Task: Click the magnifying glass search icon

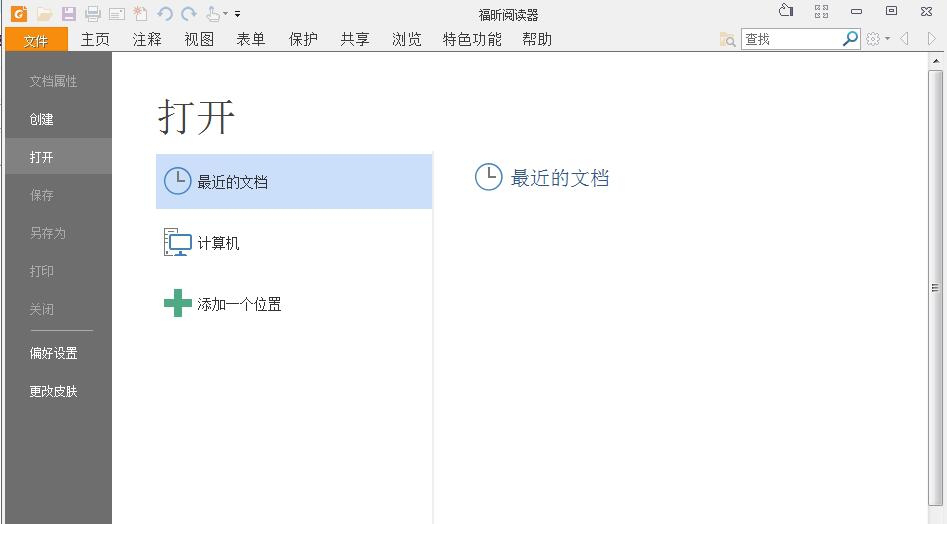Action: 850,39
